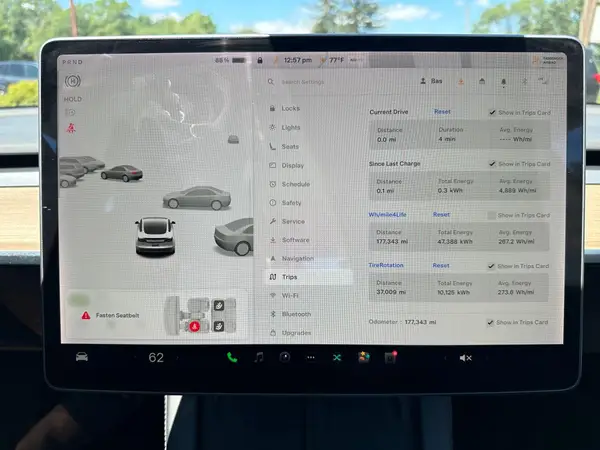The width and height of the screenshot is (600, 450).
Task: Tap the LTE signal strength icon
Action: (543, 81)
